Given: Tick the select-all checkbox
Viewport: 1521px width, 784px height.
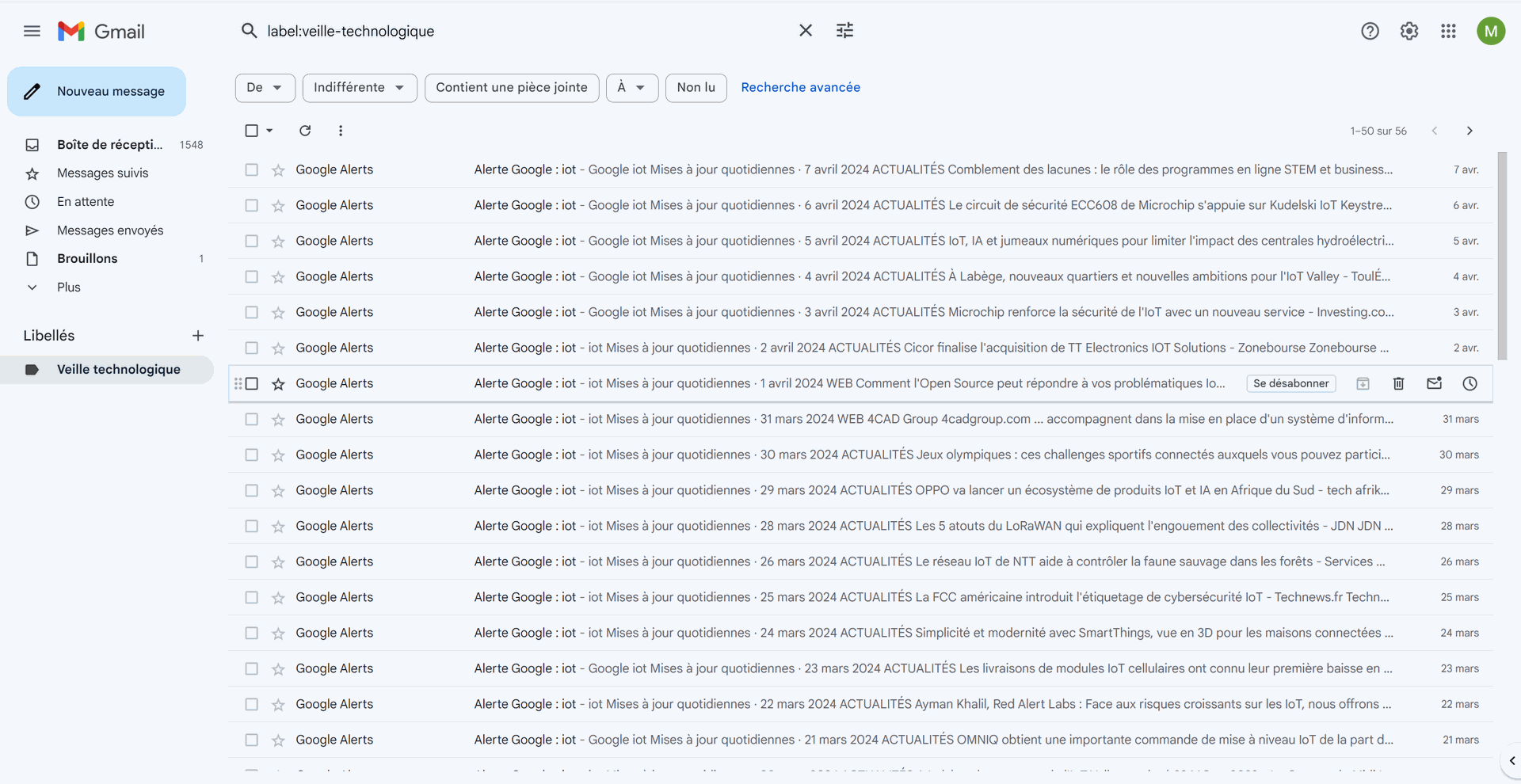Looking at the screenshot, I should [251, 131].
